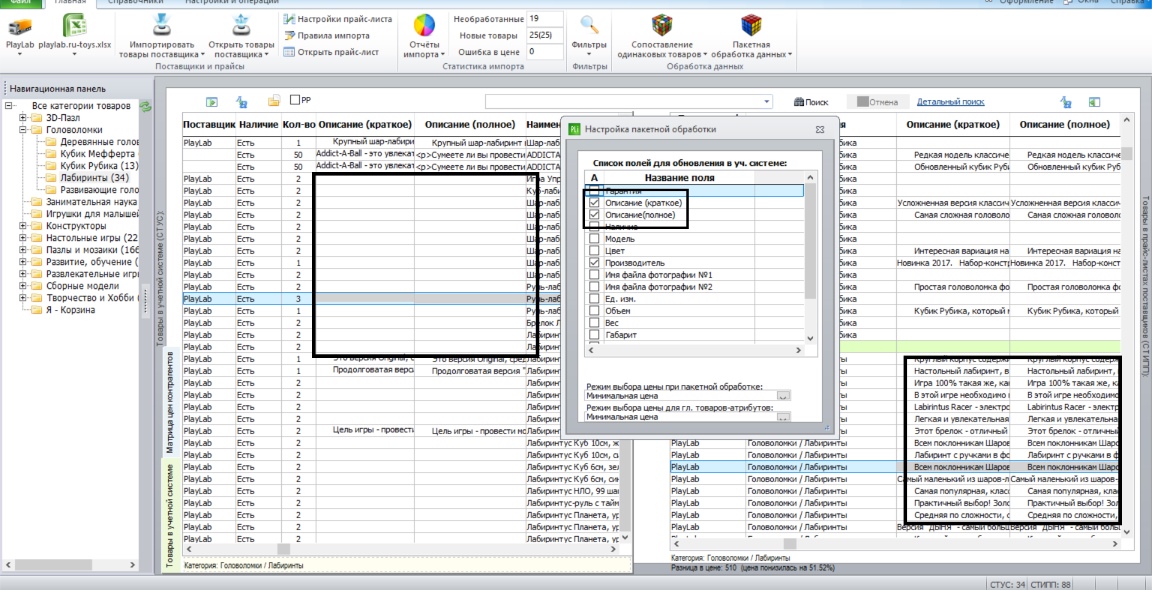Open price mode dropdown for пакетной обработке
Screen dimensions: 1152x590
tap(783, 396)
